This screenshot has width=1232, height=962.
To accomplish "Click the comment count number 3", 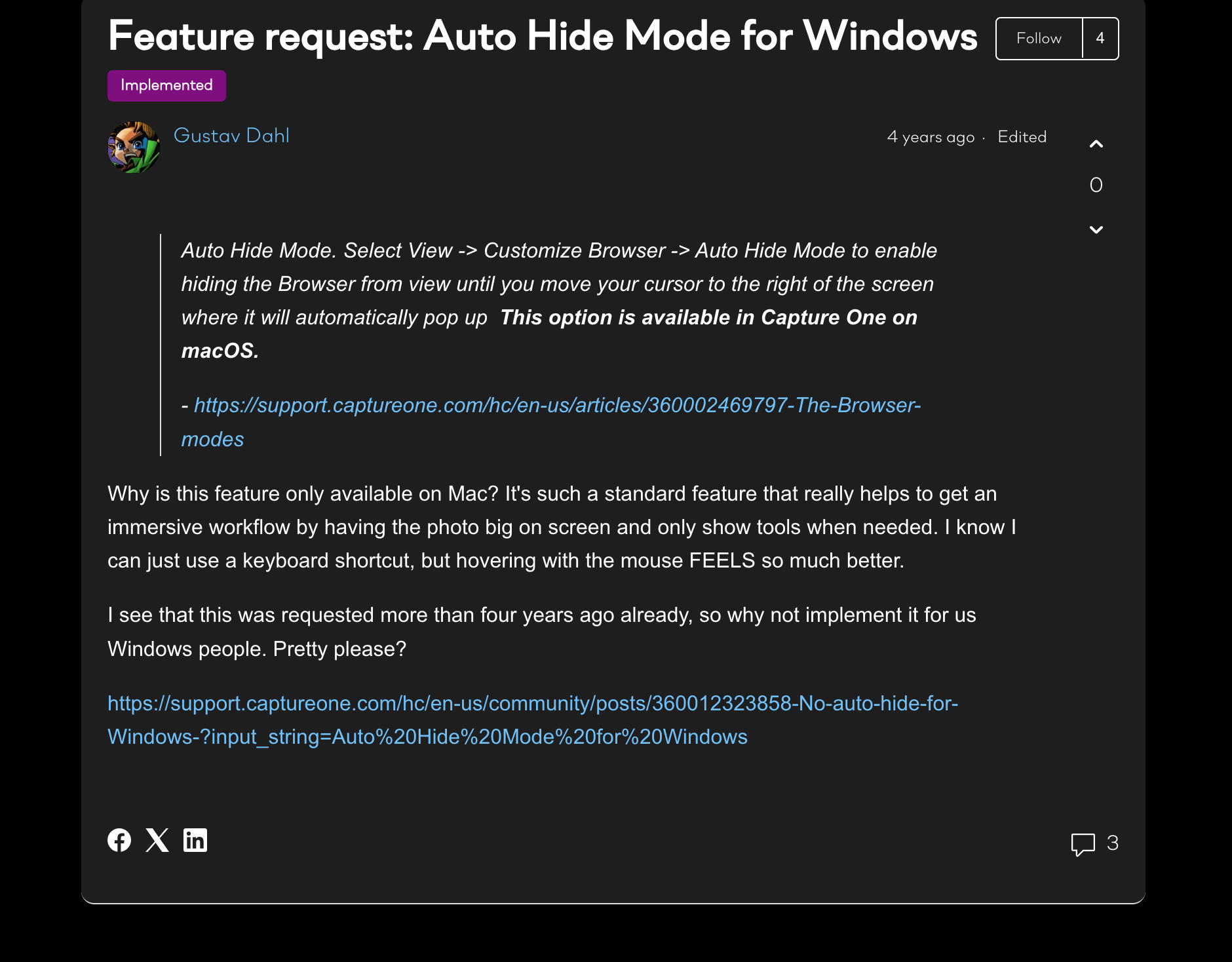I will click(1113, 843).
